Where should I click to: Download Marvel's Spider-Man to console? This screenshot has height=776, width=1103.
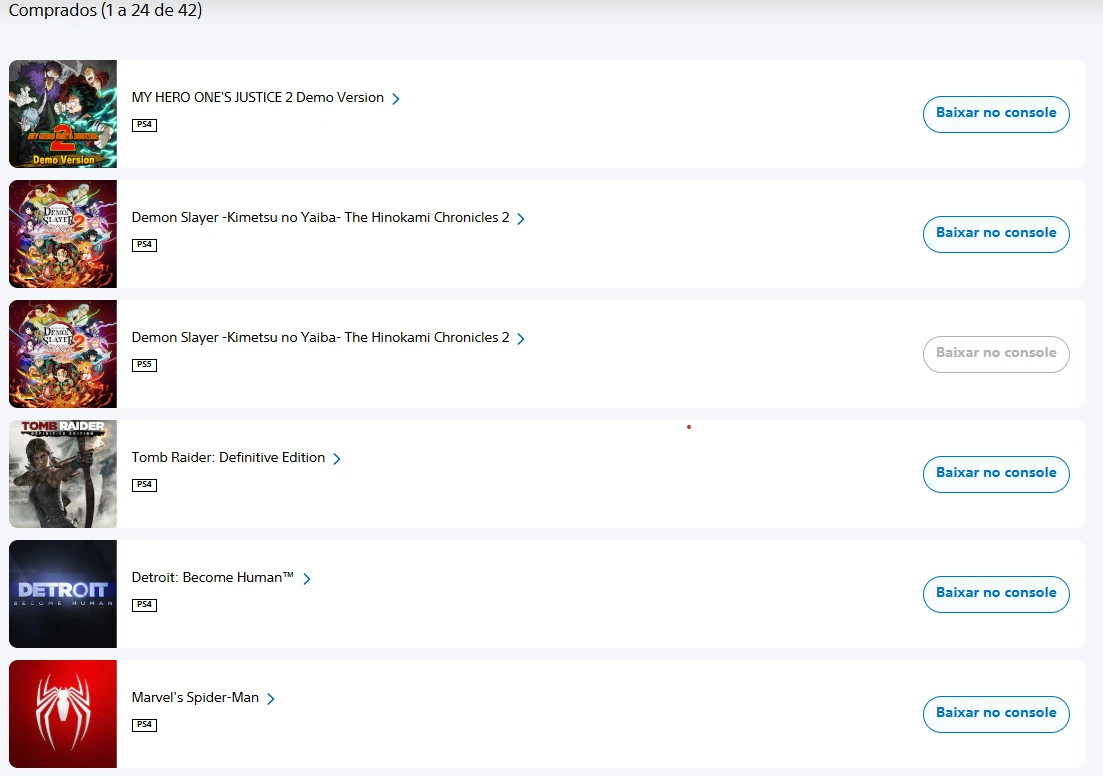[x=995, y=714]
